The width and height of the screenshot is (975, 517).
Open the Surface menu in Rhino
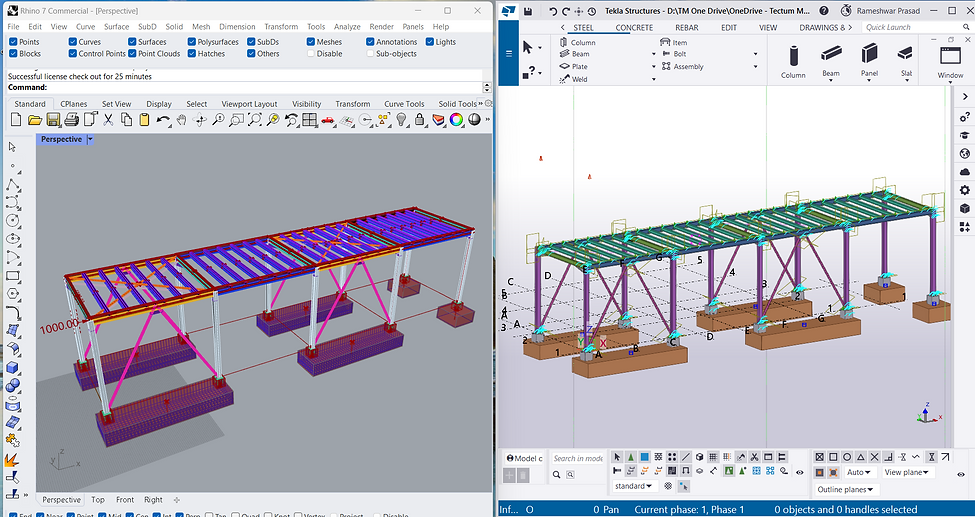pos(116,27)
